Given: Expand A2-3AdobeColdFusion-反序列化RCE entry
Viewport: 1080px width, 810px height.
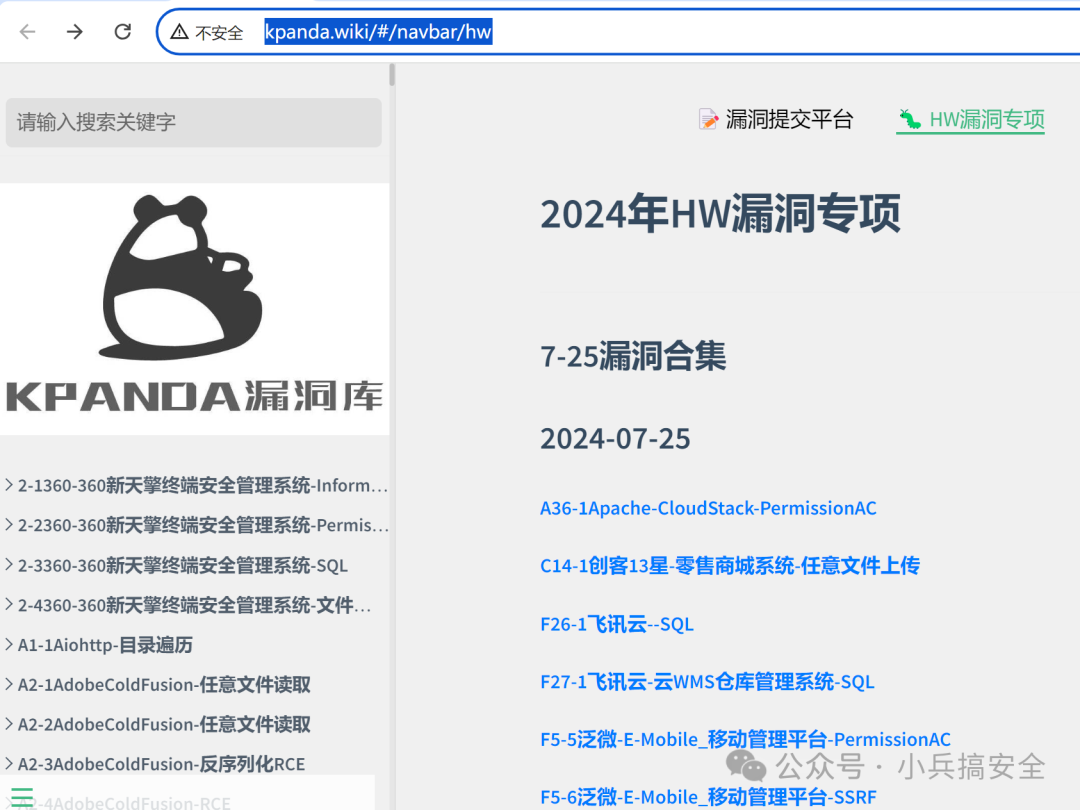Looking at the screenshot, I should [x=155, y=765].
